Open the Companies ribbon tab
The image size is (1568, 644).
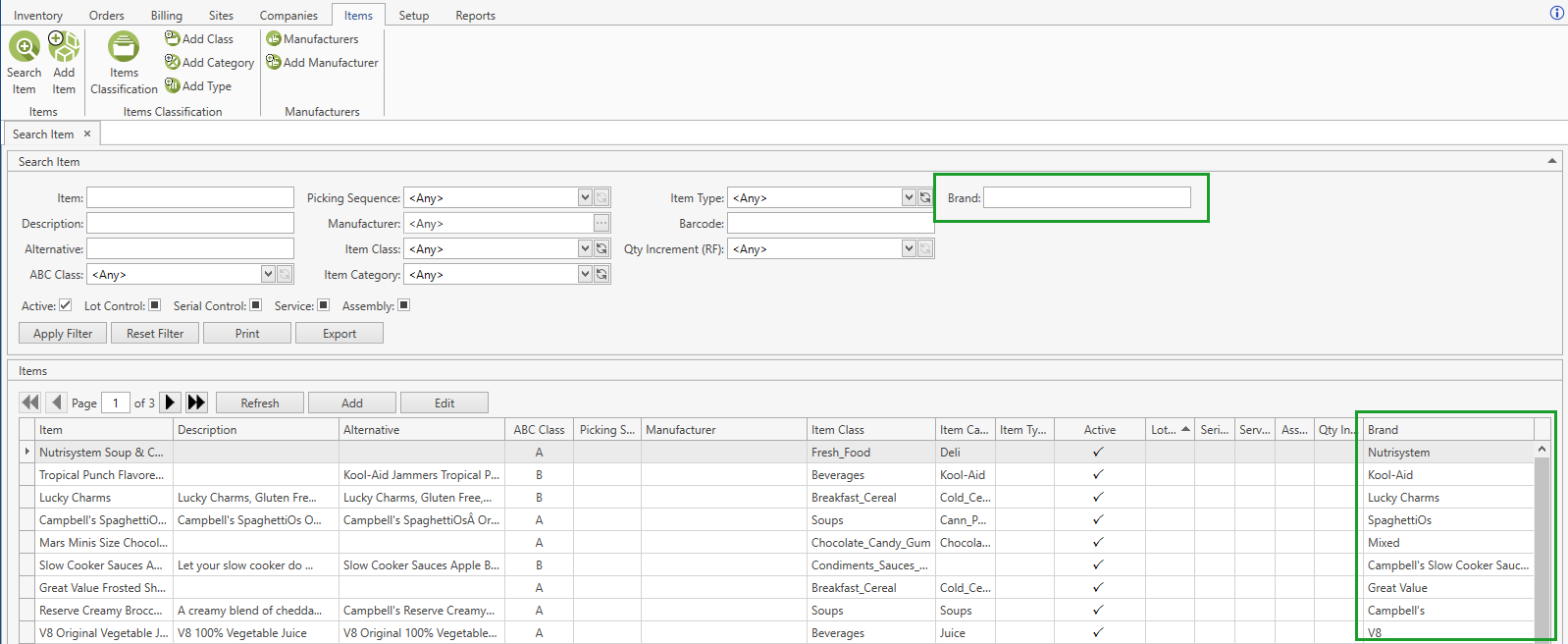click(288, 15)
